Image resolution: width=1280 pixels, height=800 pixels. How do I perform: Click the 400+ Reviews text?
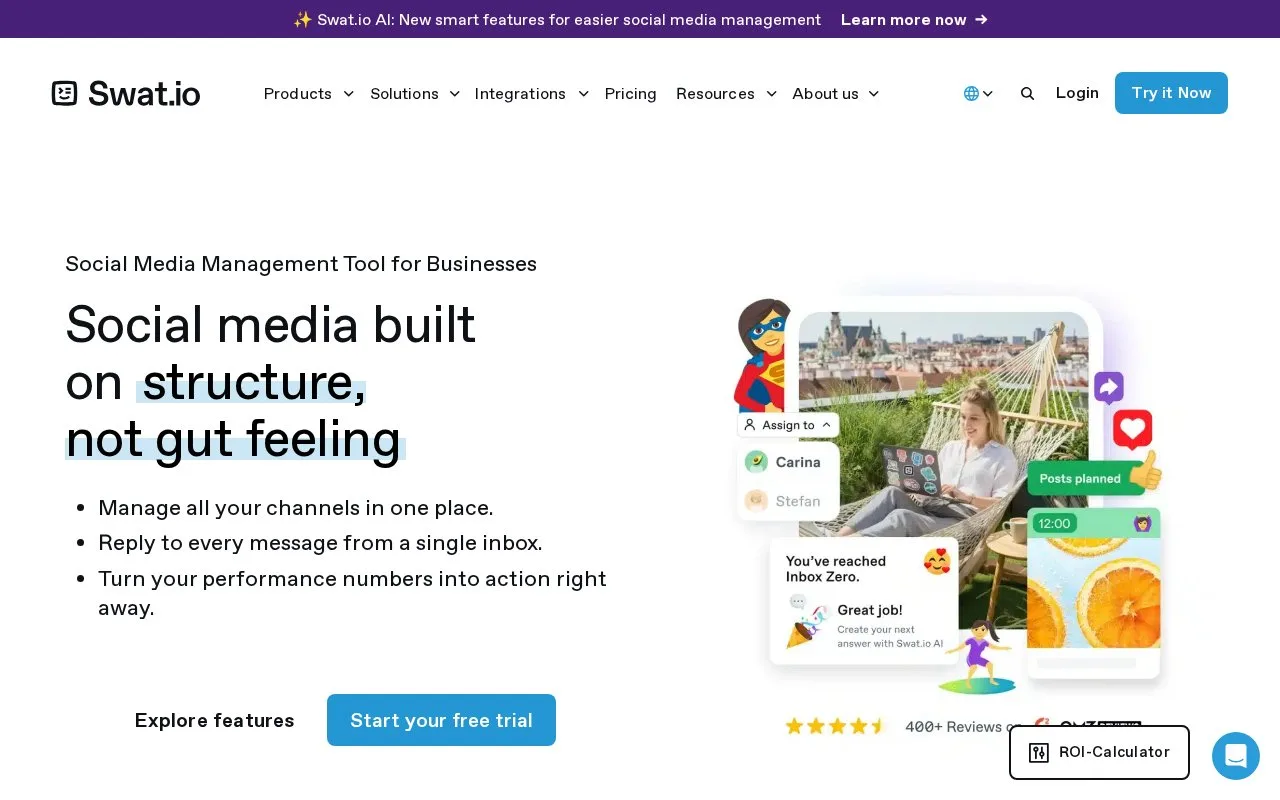tap(961, 727)
